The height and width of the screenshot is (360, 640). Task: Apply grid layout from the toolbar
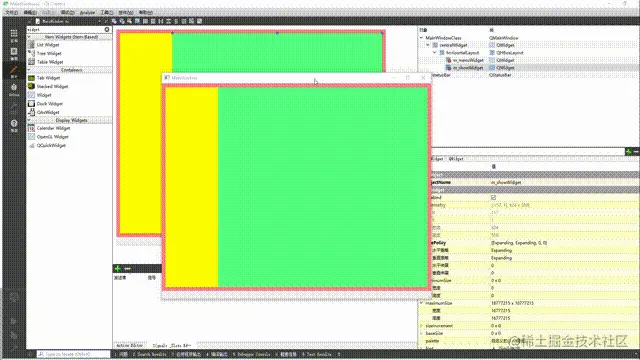pos(184,21)
